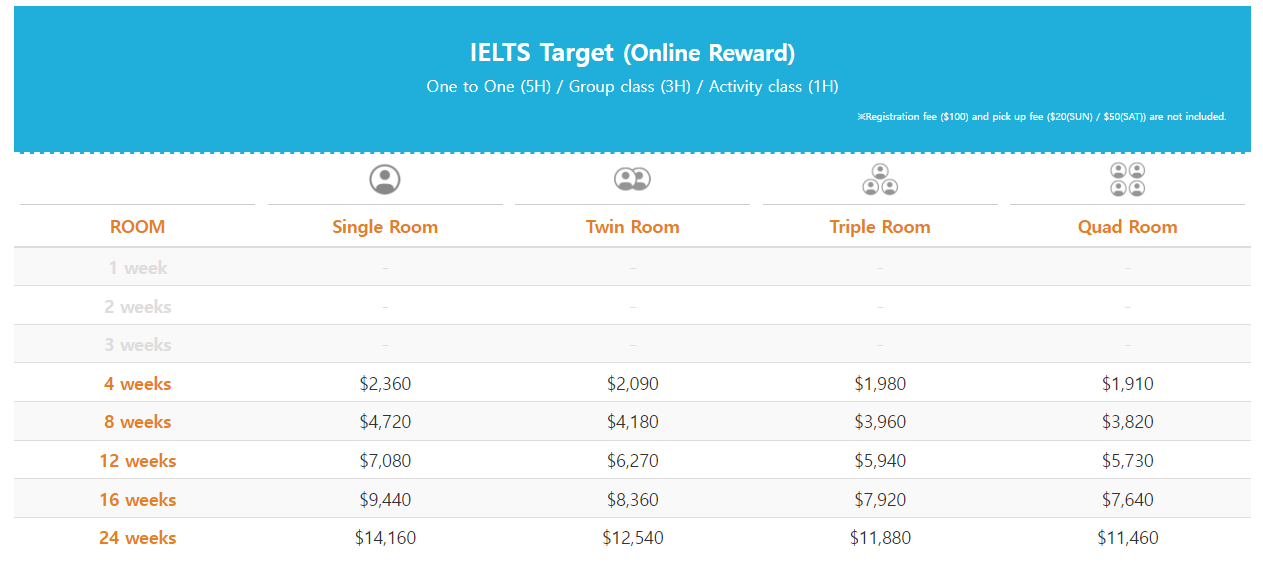
Task: Click the disabled 1 week row label
Action: pos(137,268)
